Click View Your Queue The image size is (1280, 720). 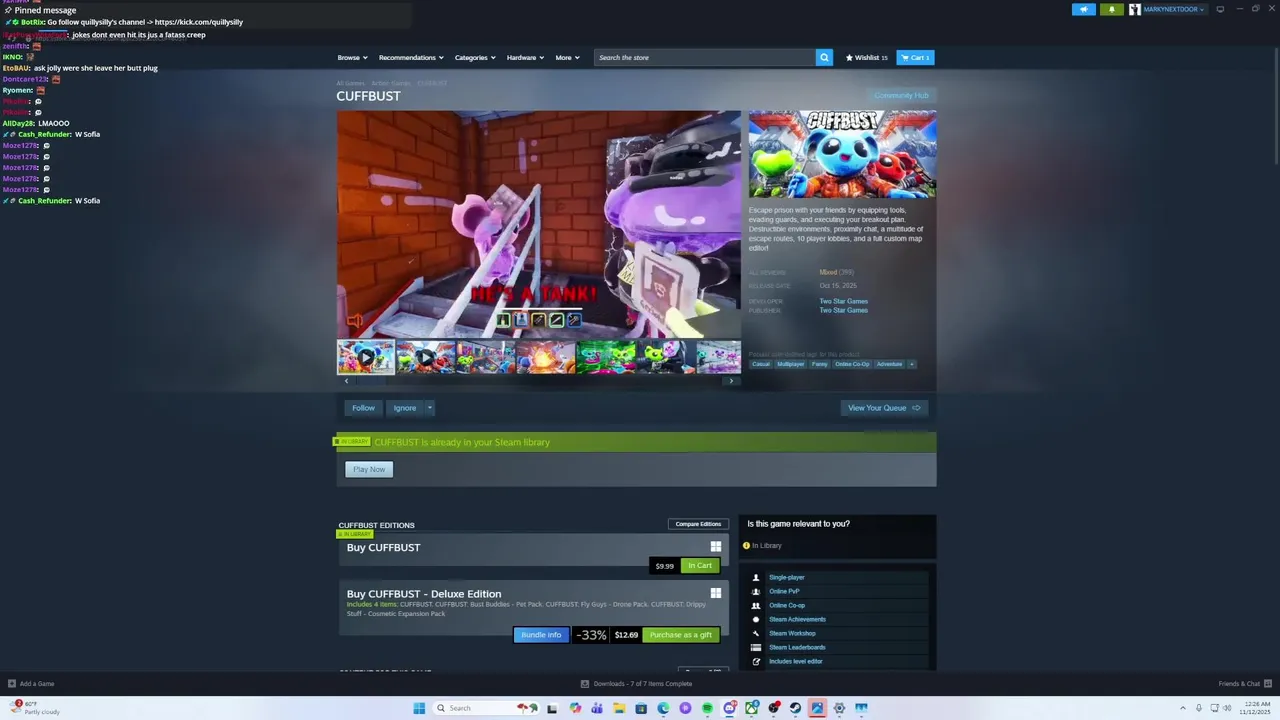pyautogui.click(x=884, y=408)
